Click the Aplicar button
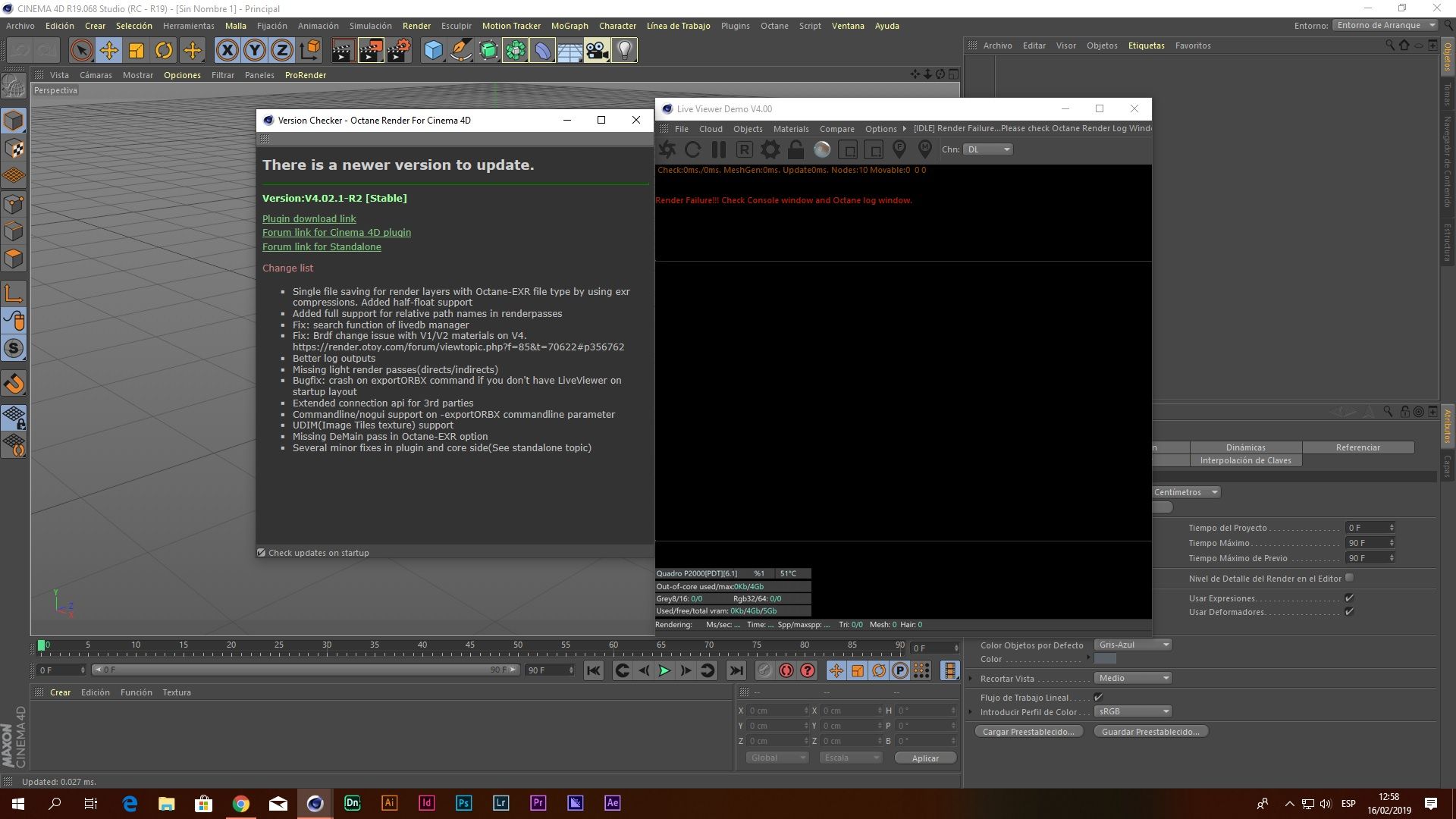Viewport: 1456px width, 819px height. tap(925, 758)
